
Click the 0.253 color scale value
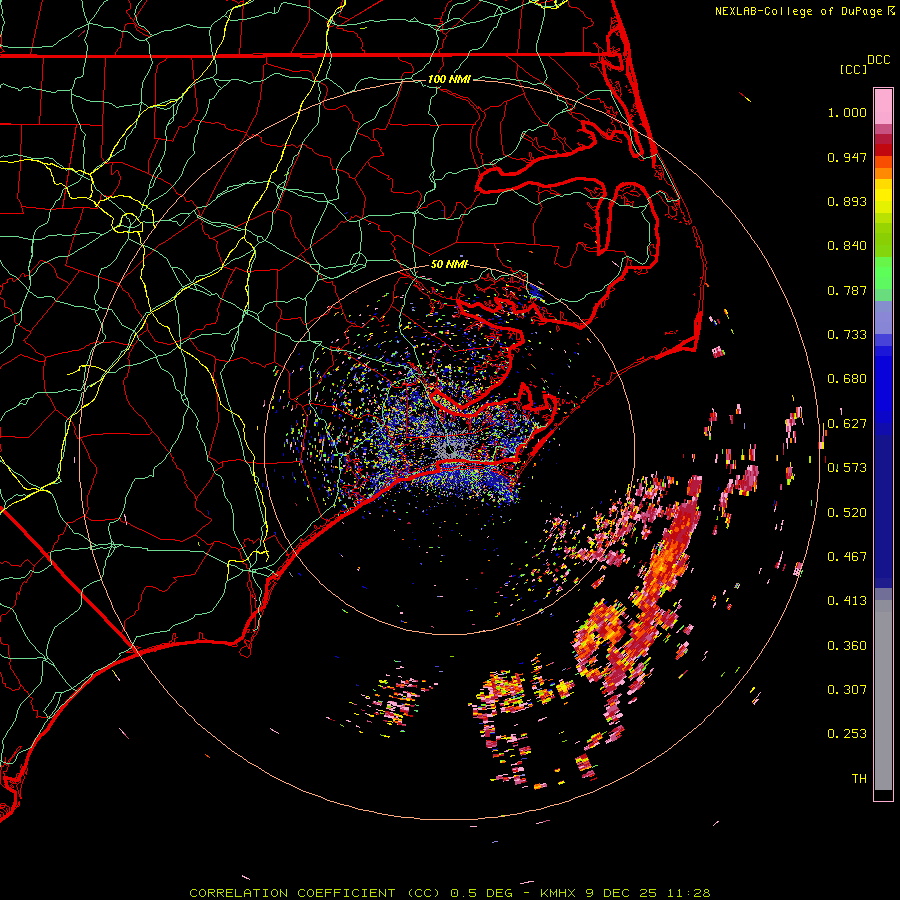[847, 734]
